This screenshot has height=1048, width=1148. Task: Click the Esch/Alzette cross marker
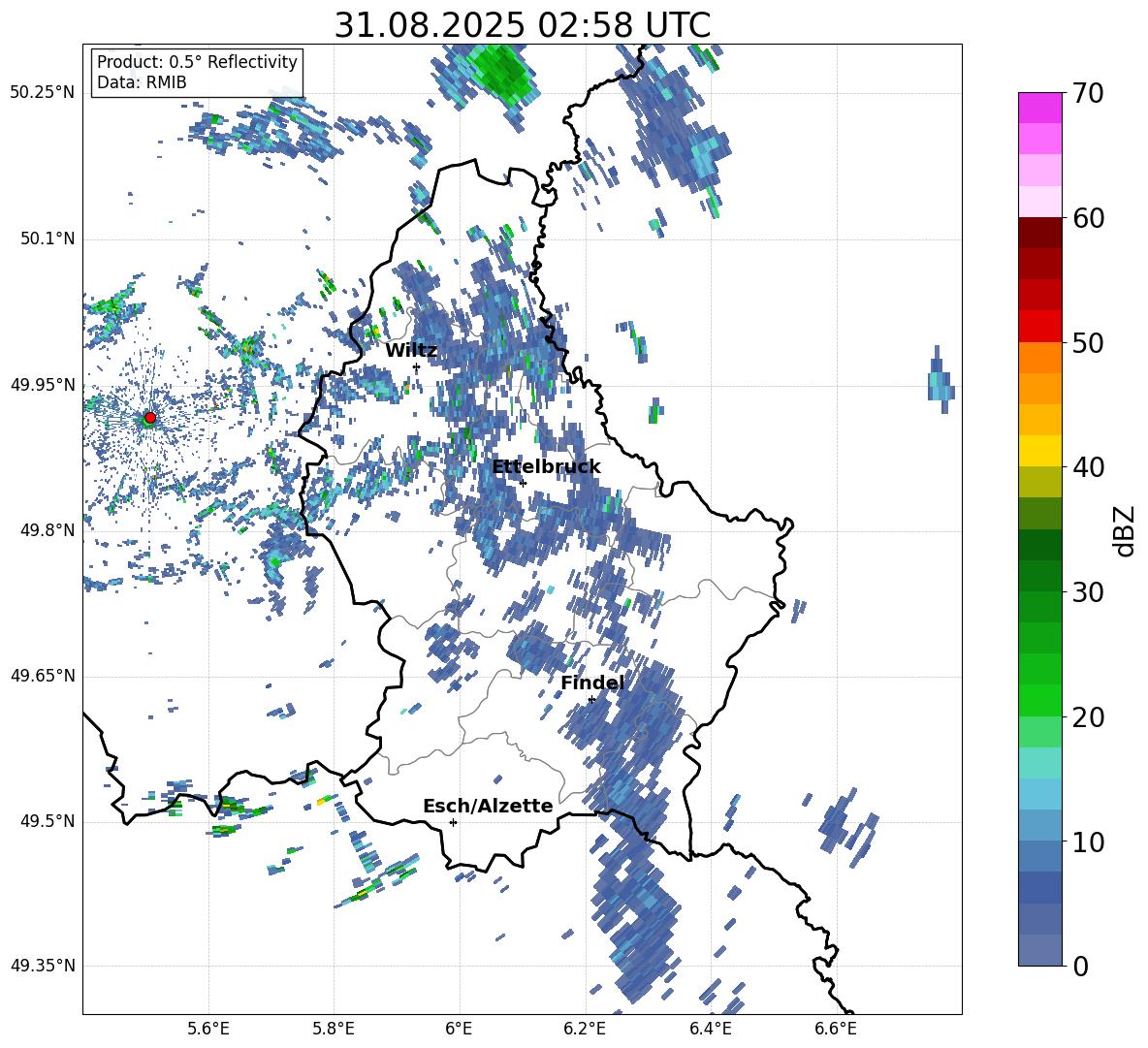pos(453,822)
